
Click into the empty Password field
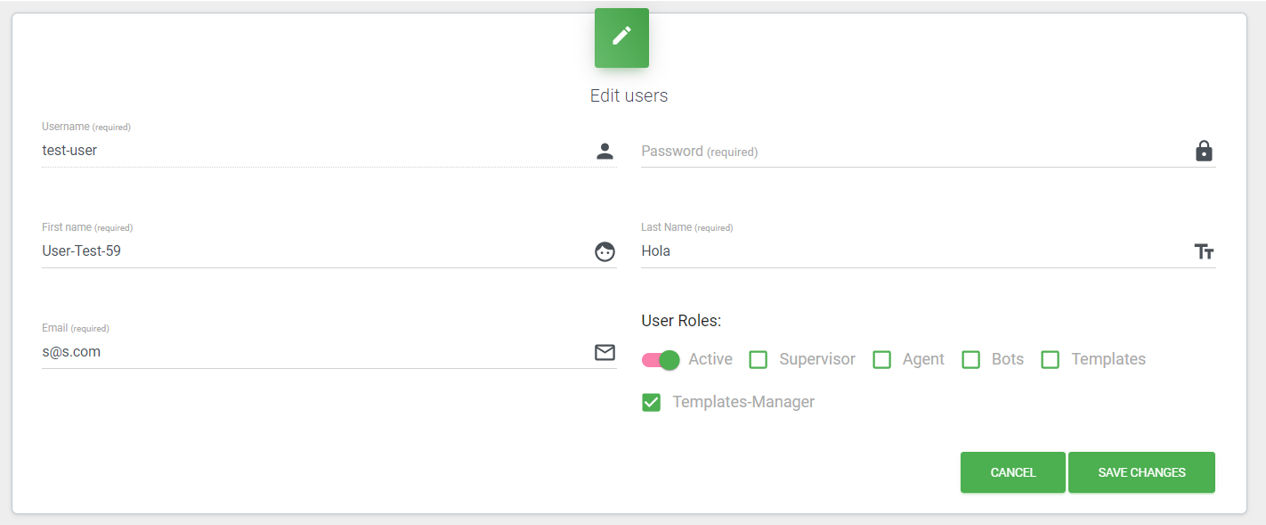910,152
